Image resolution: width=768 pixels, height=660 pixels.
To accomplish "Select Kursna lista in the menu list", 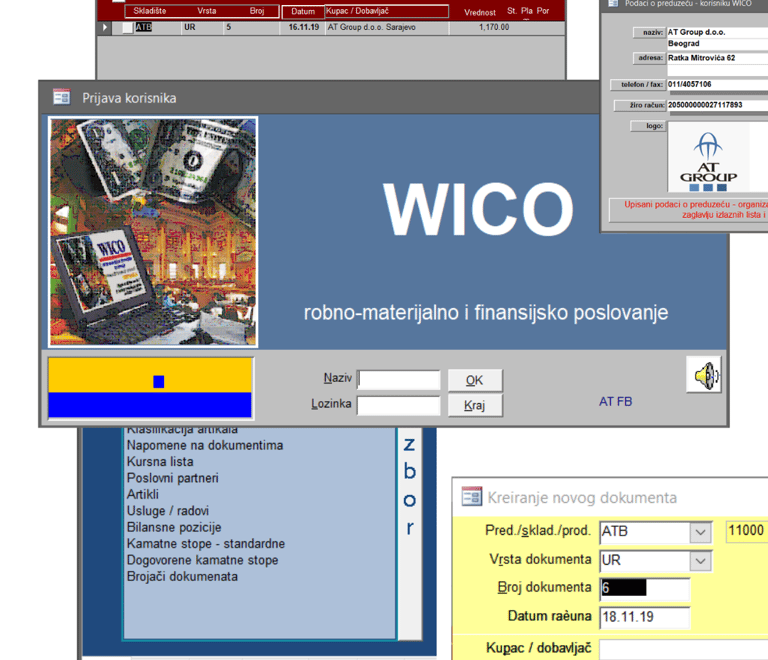I will click(x=160, y=462).
